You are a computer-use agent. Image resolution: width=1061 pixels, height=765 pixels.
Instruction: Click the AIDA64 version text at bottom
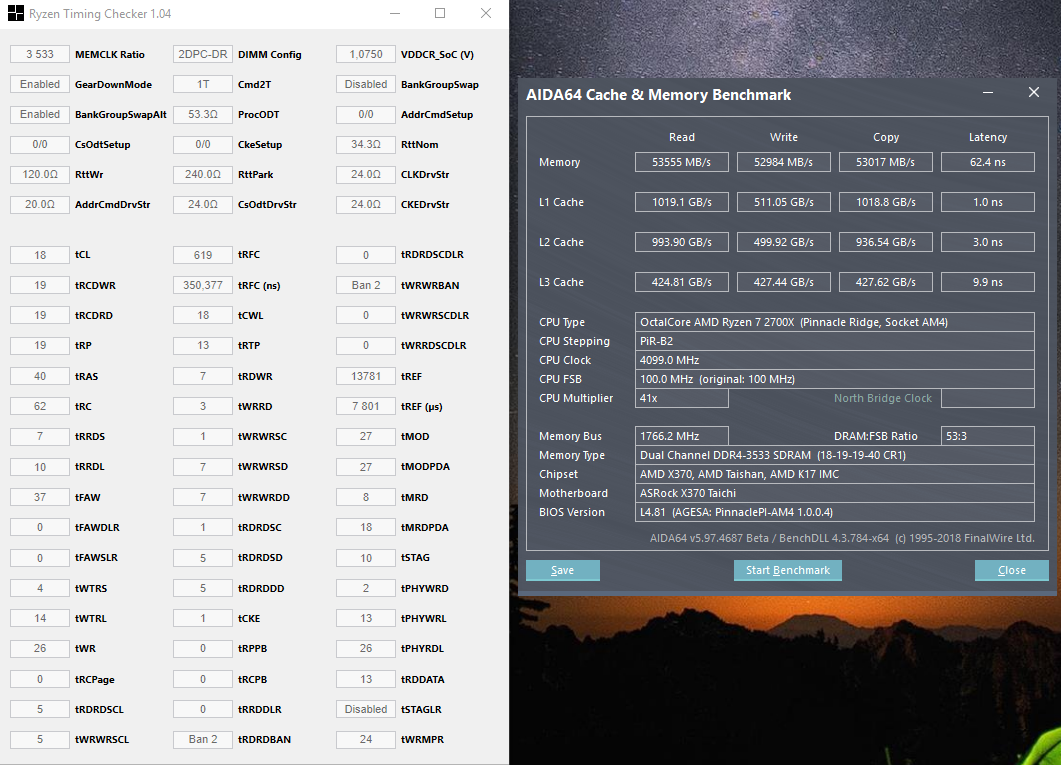pos(842,538)
